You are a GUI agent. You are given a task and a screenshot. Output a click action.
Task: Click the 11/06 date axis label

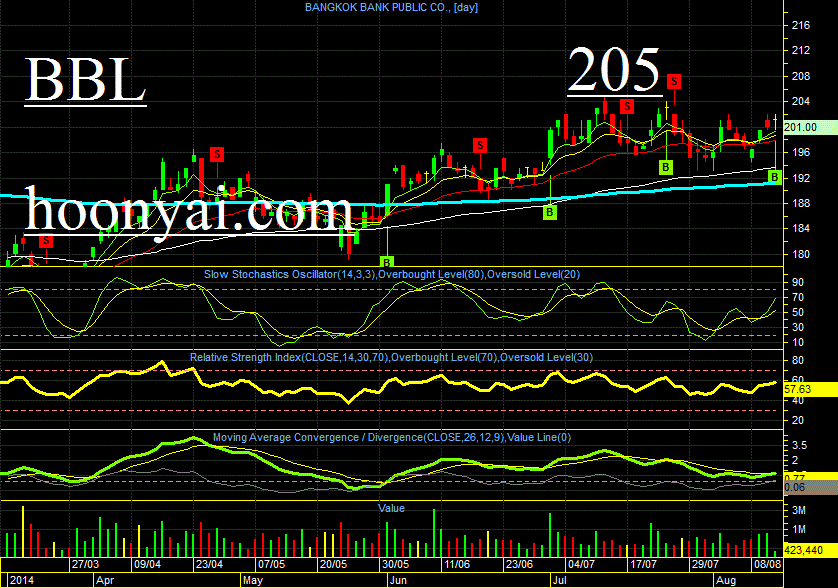(457, 564)
